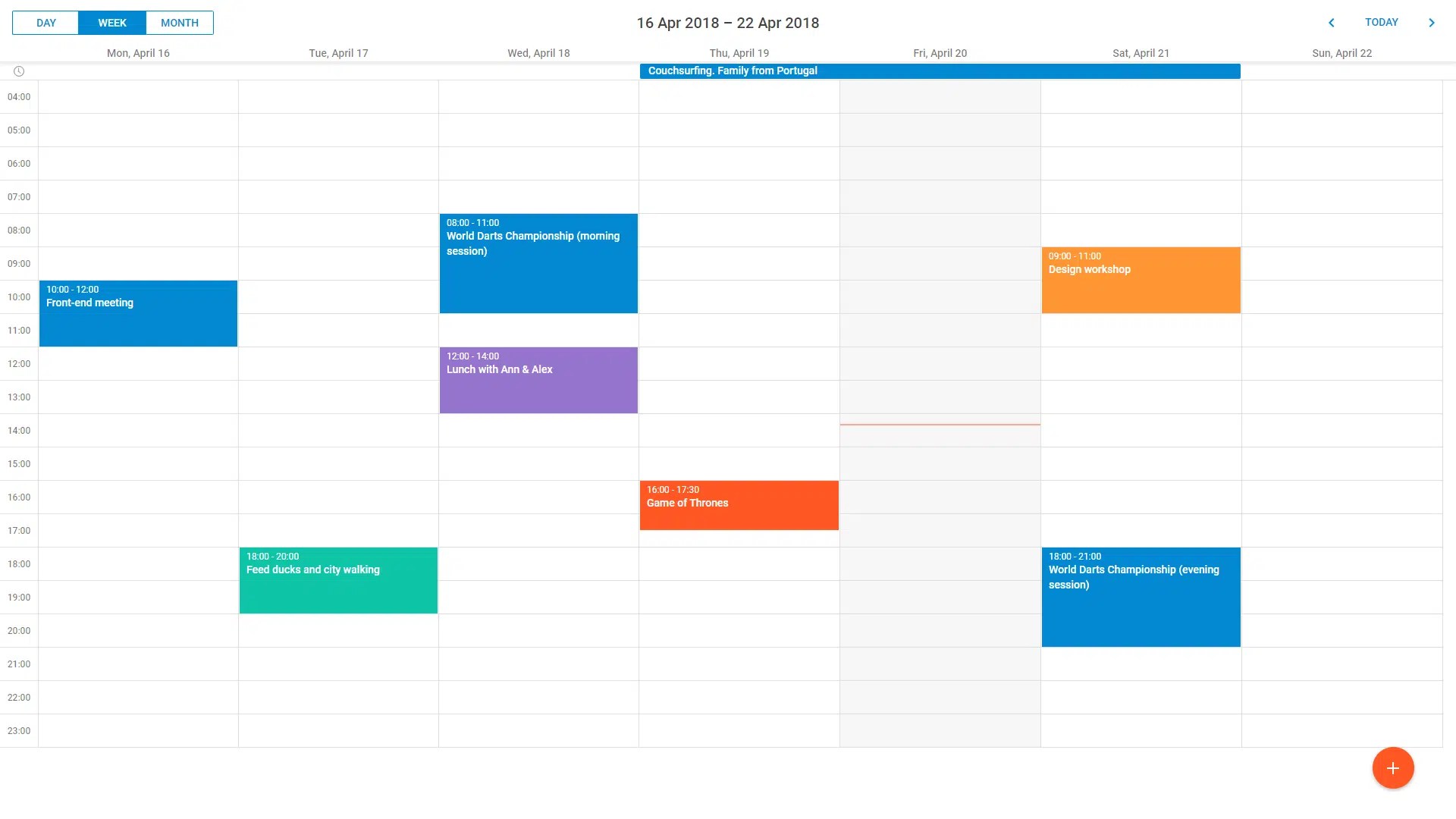The height and width of the screenshot is (819, 1456).
Task: Go to next week with right chevron
Action: click(x=1431, y=23)
